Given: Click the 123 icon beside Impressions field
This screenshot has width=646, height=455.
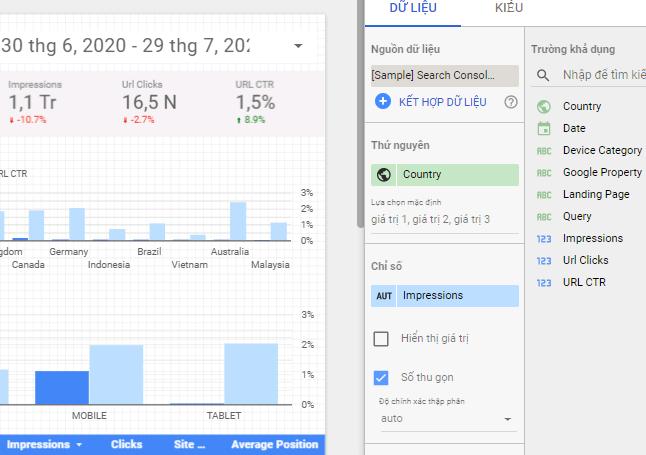Looking at the screenshot, I should [544, 239].
